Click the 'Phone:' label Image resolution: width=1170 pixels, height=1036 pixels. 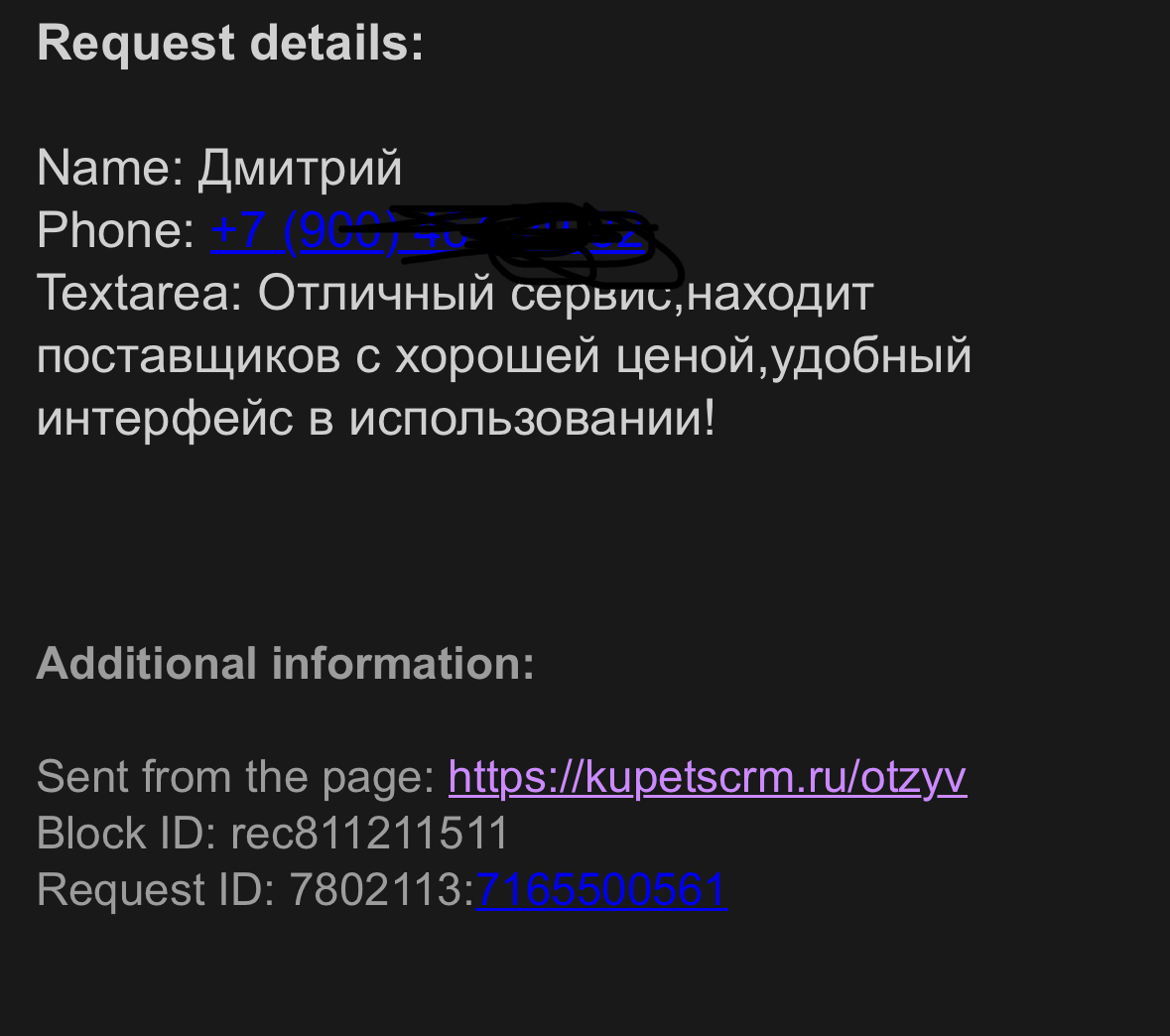coord(116,230)
